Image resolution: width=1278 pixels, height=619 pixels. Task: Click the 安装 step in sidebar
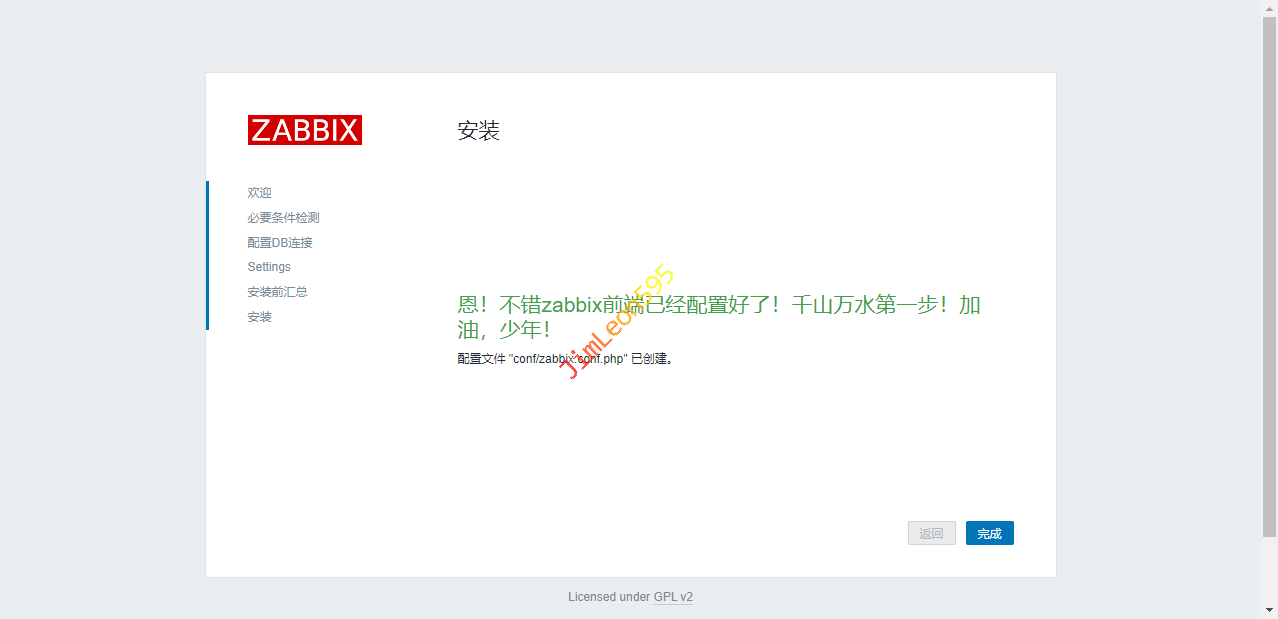click(259, 317)
